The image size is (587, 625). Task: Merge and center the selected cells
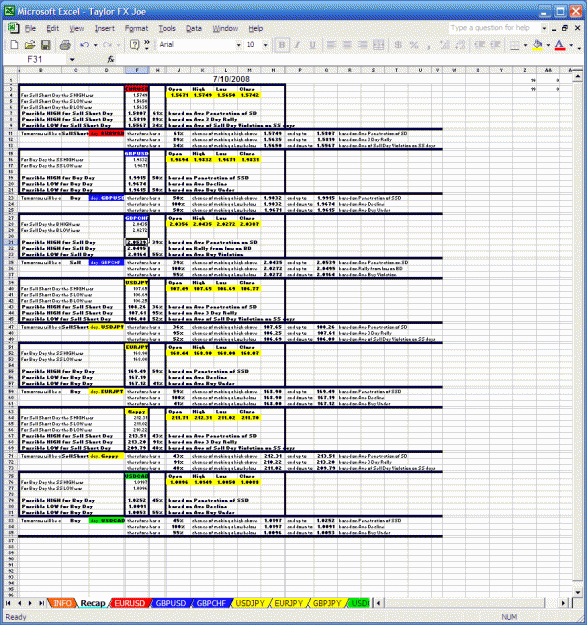pos(379,45)
